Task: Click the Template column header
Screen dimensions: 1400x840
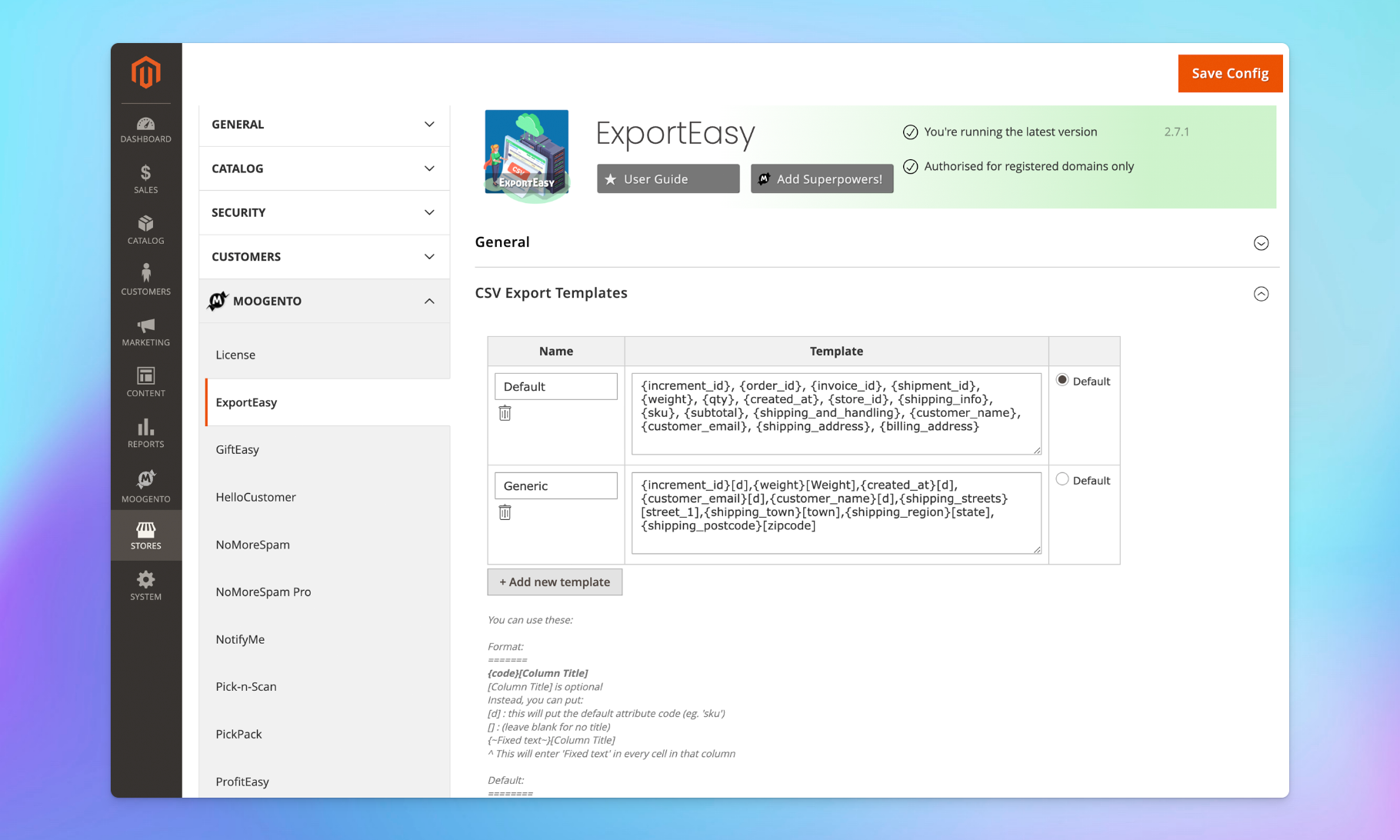Action: point(836,351)
